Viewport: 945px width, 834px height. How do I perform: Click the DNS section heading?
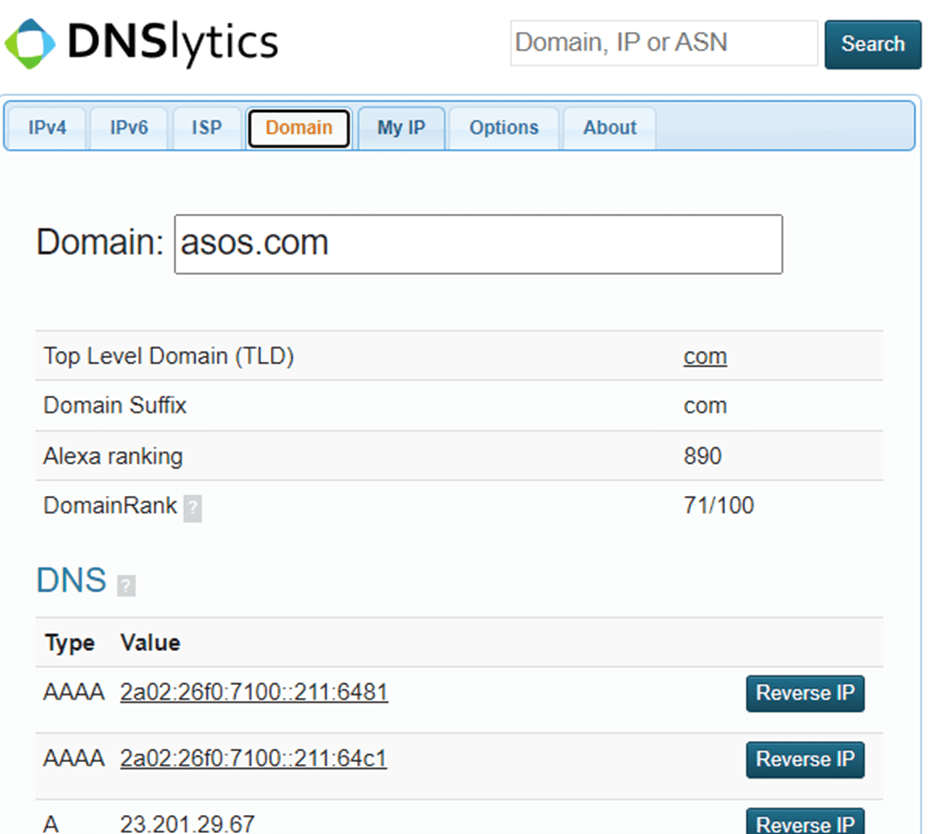click(72, 580)
